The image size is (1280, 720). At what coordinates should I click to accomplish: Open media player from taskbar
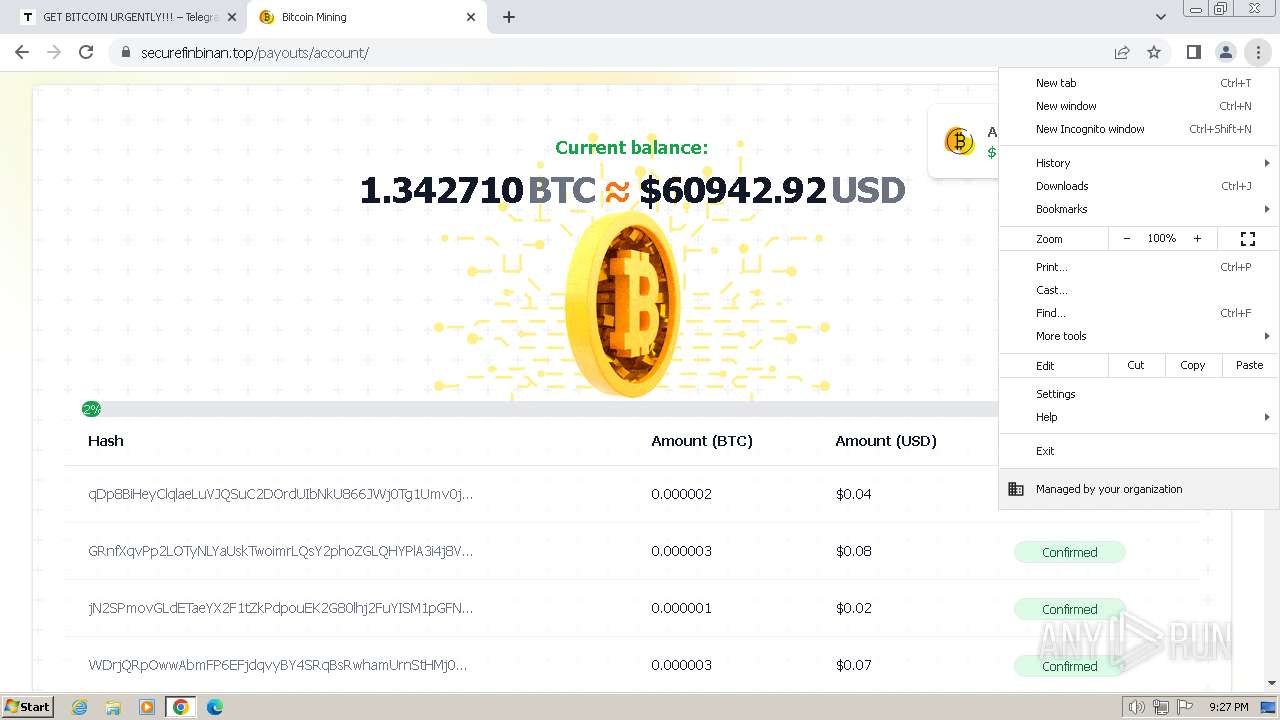tap(147, 707)
